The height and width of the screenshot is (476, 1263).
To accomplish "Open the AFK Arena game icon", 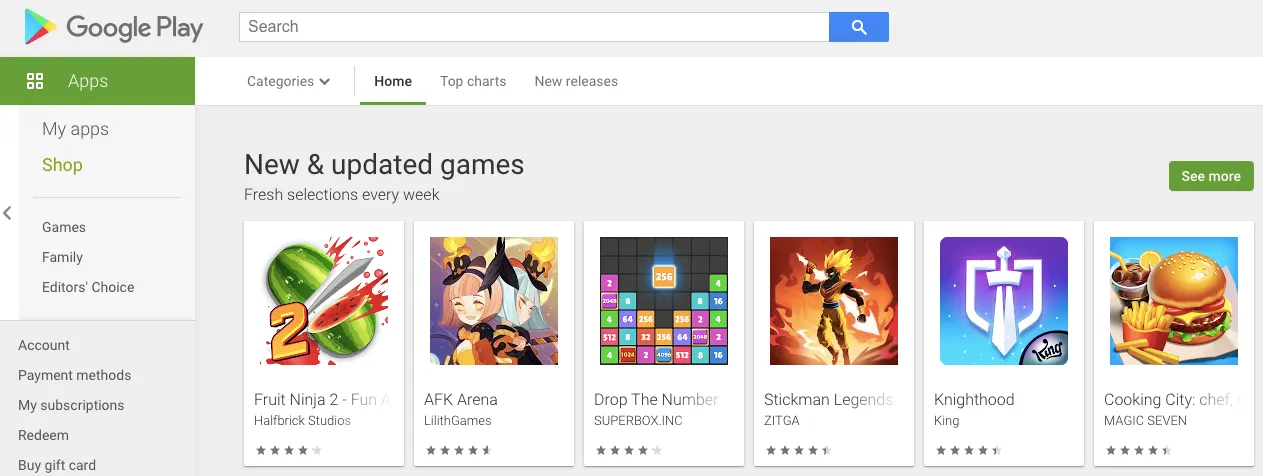I will tap(494, 301).
